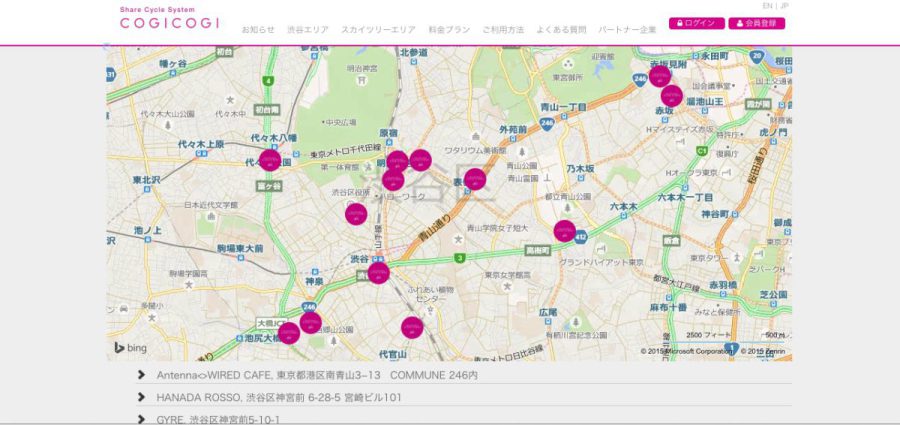
Task: Select the marker below 渋谷区役所 label
Action: tap(356, 214)
